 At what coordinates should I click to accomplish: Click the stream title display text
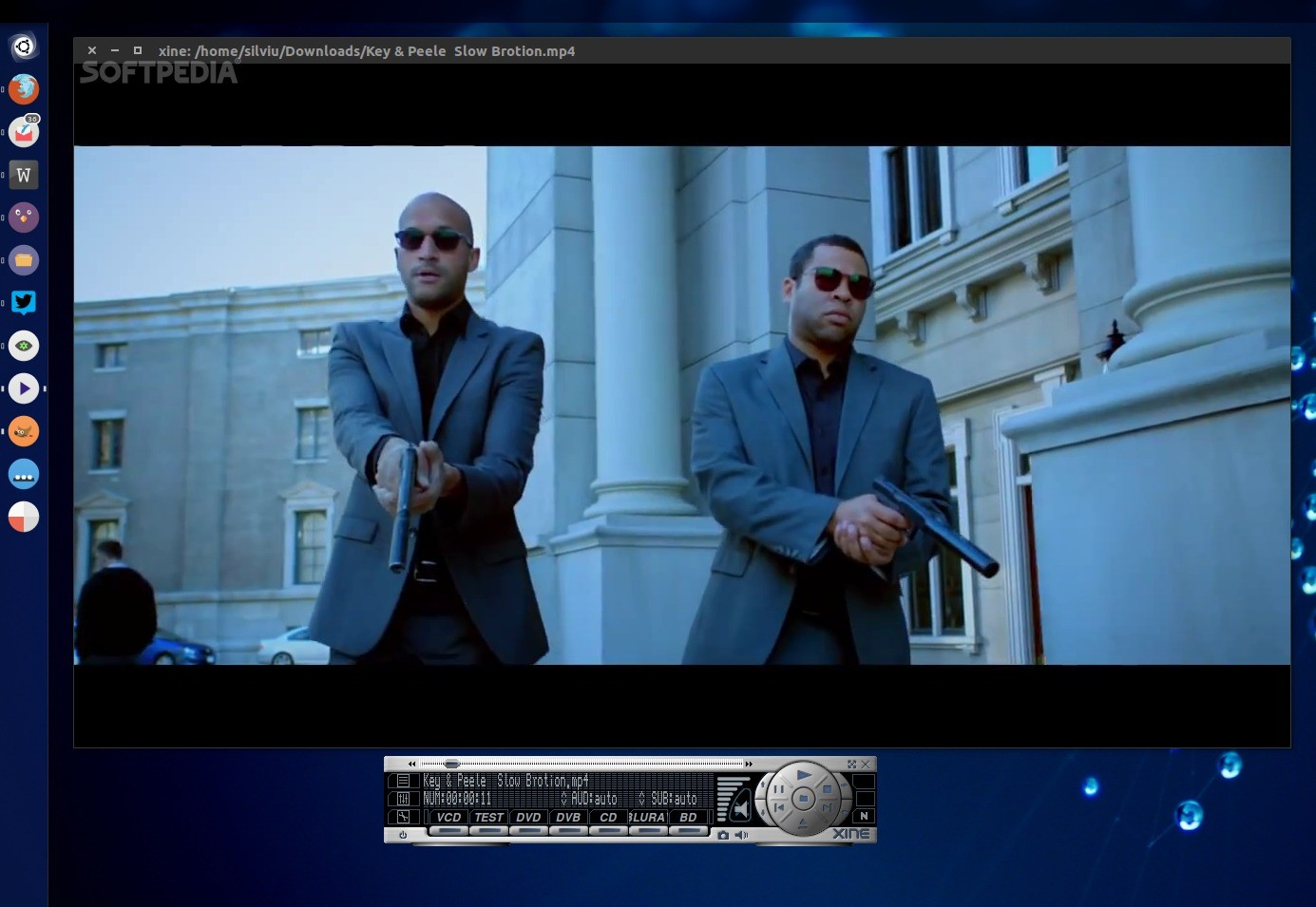click(x=505, y=781)
